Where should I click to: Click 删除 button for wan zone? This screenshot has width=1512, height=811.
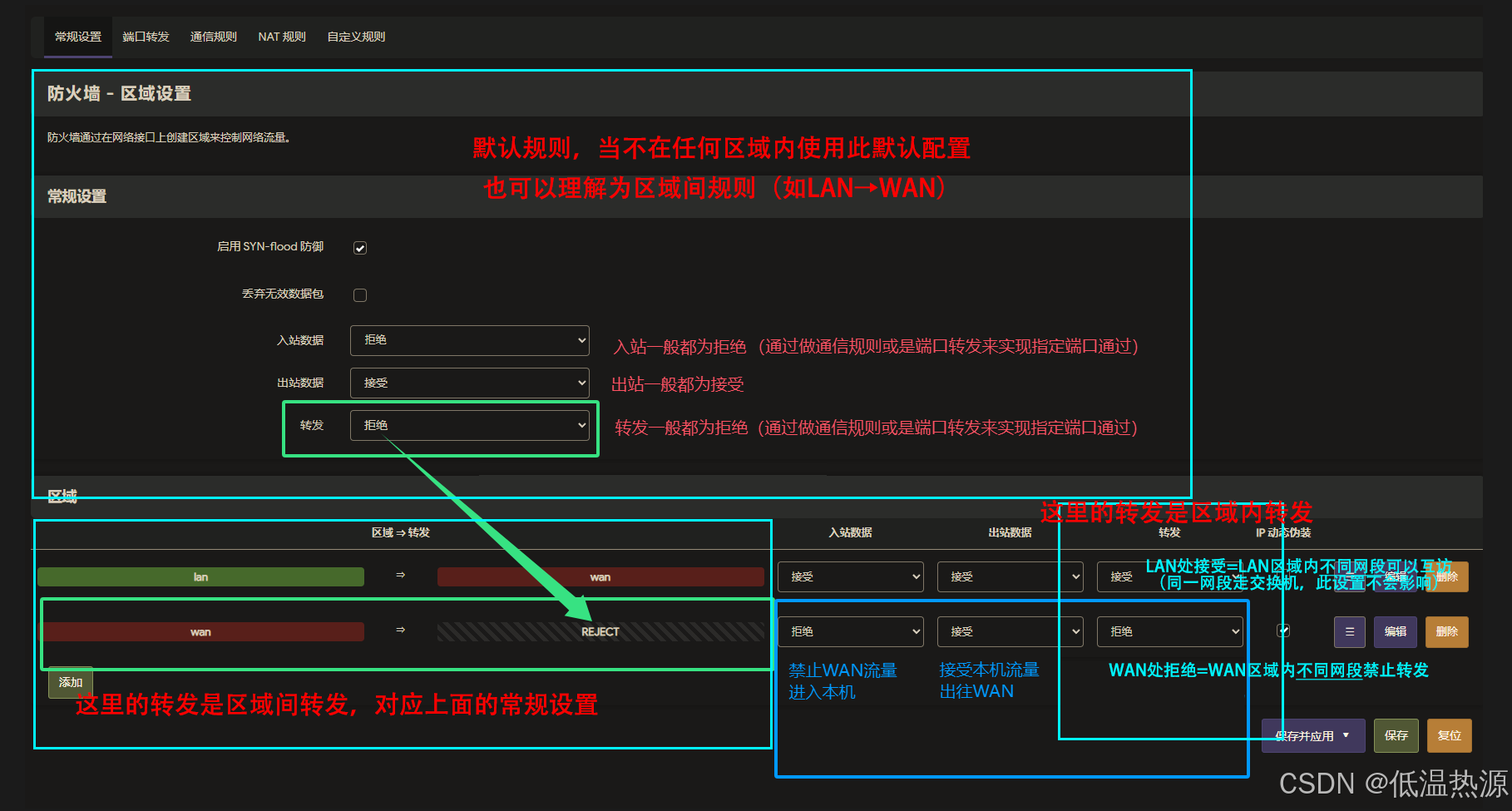(x=1446, y=632)
